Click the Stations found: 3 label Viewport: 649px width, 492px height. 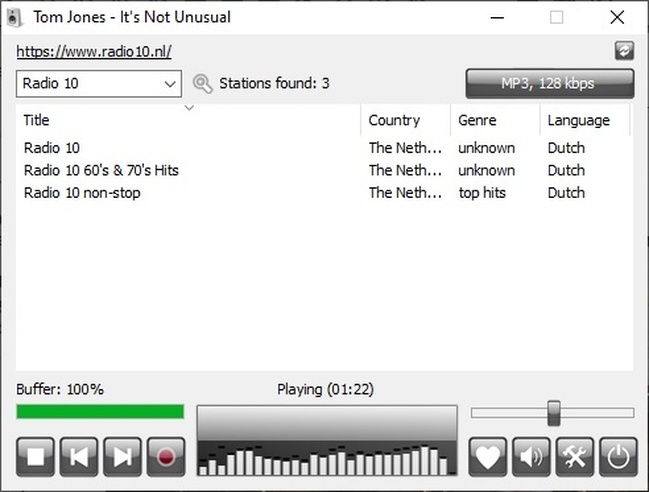(x=274, y=84)
